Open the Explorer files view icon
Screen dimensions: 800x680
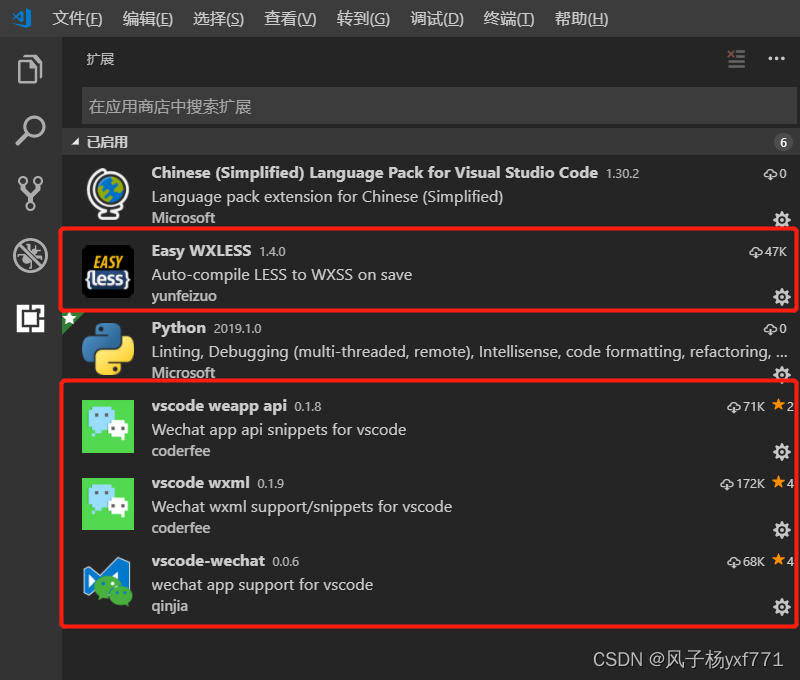pyautogui.click(x=30, y=69)
